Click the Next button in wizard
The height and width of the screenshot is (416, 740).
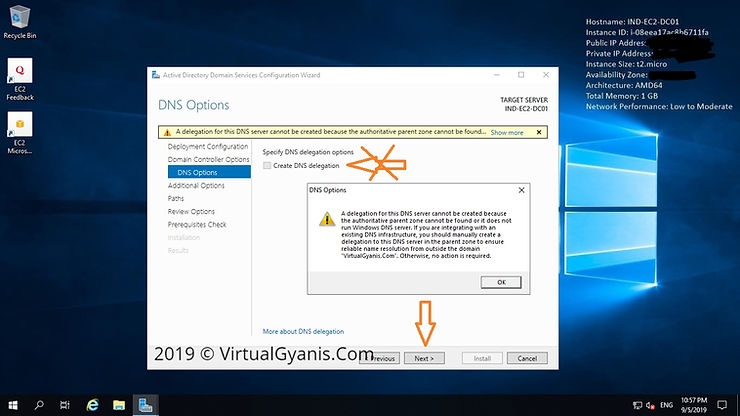pyautogui.click(x=423, y=357)
